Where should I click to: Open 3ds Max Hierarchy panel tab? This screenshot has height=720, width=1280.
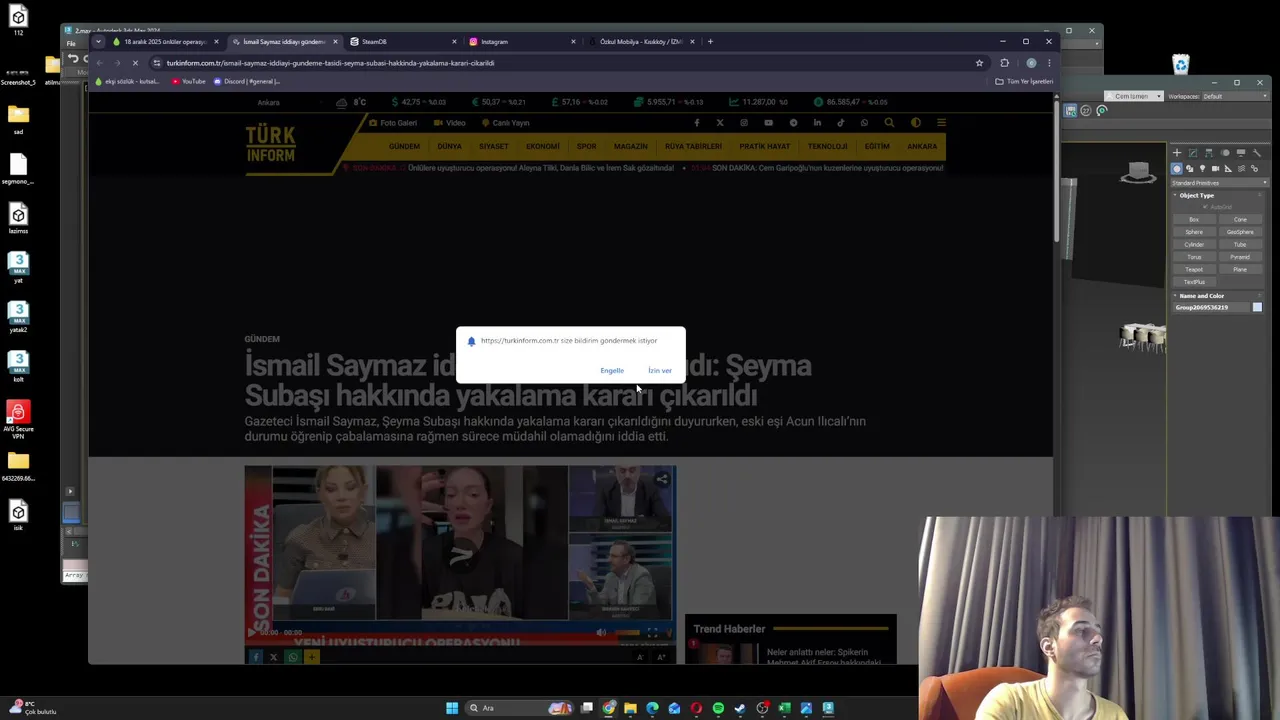[x=1209, y=153]
